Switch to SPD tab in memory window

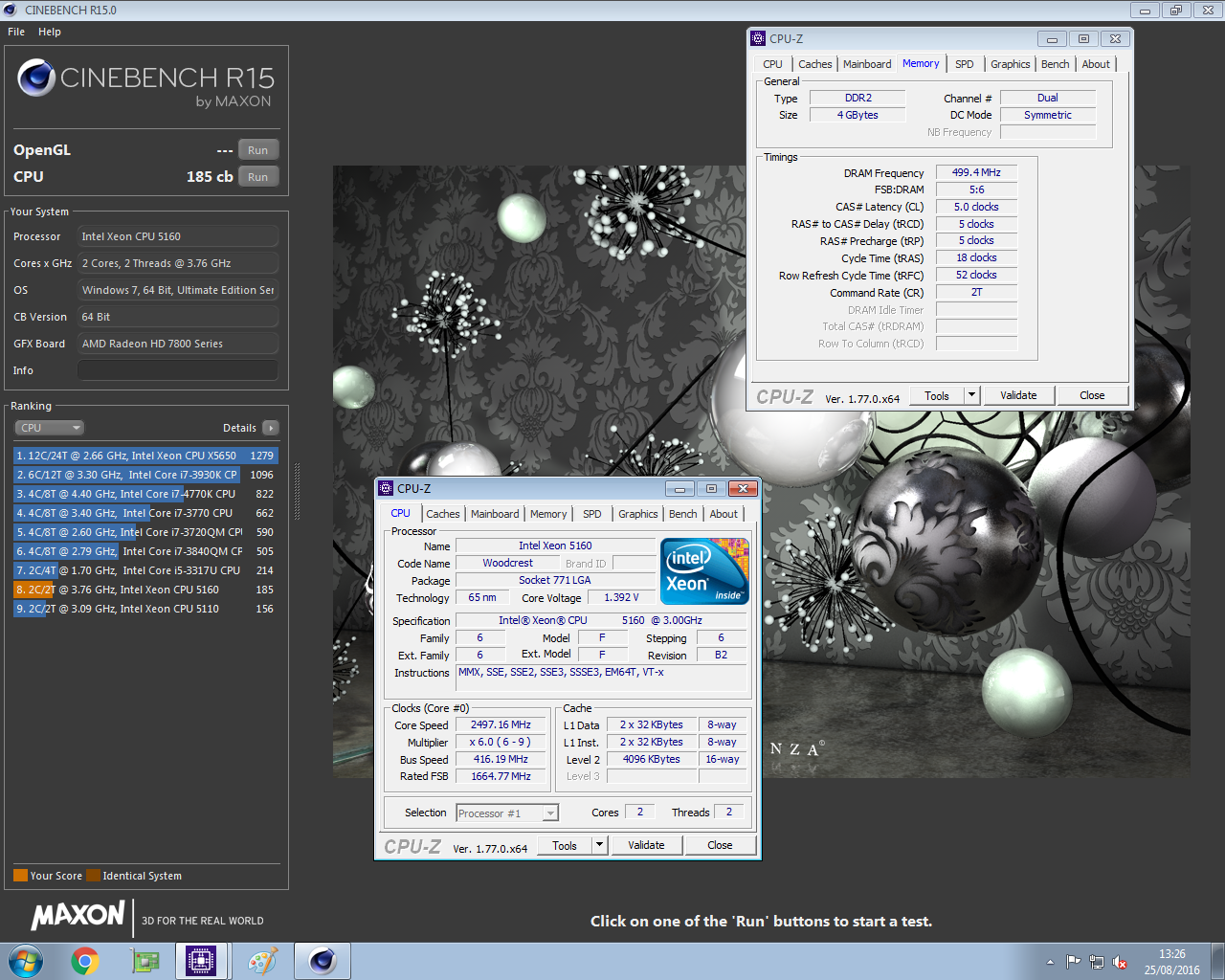click(965, 64)
